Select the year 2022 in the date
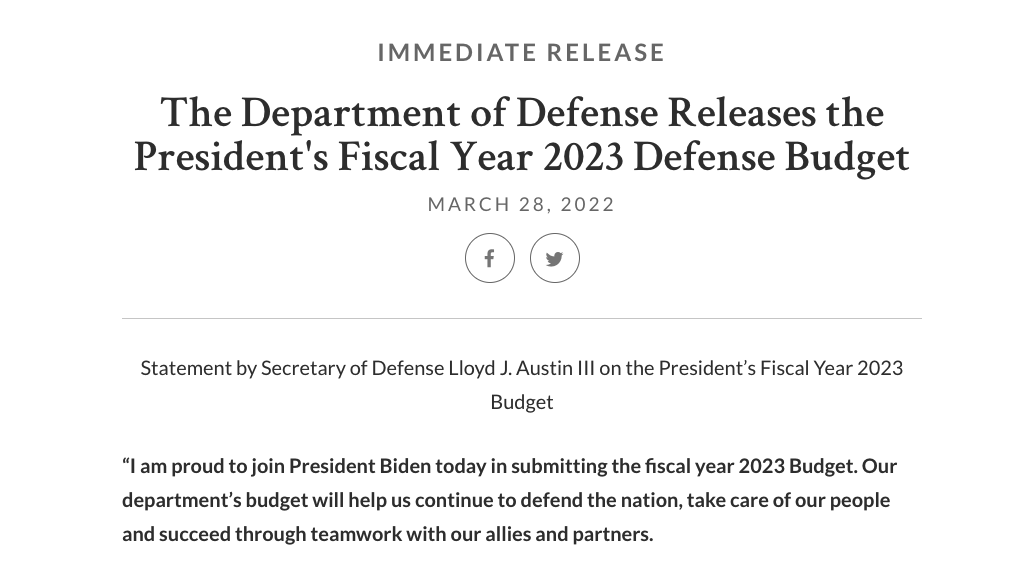The width and height of the screenshot is (1018, 575). (588, 204)
